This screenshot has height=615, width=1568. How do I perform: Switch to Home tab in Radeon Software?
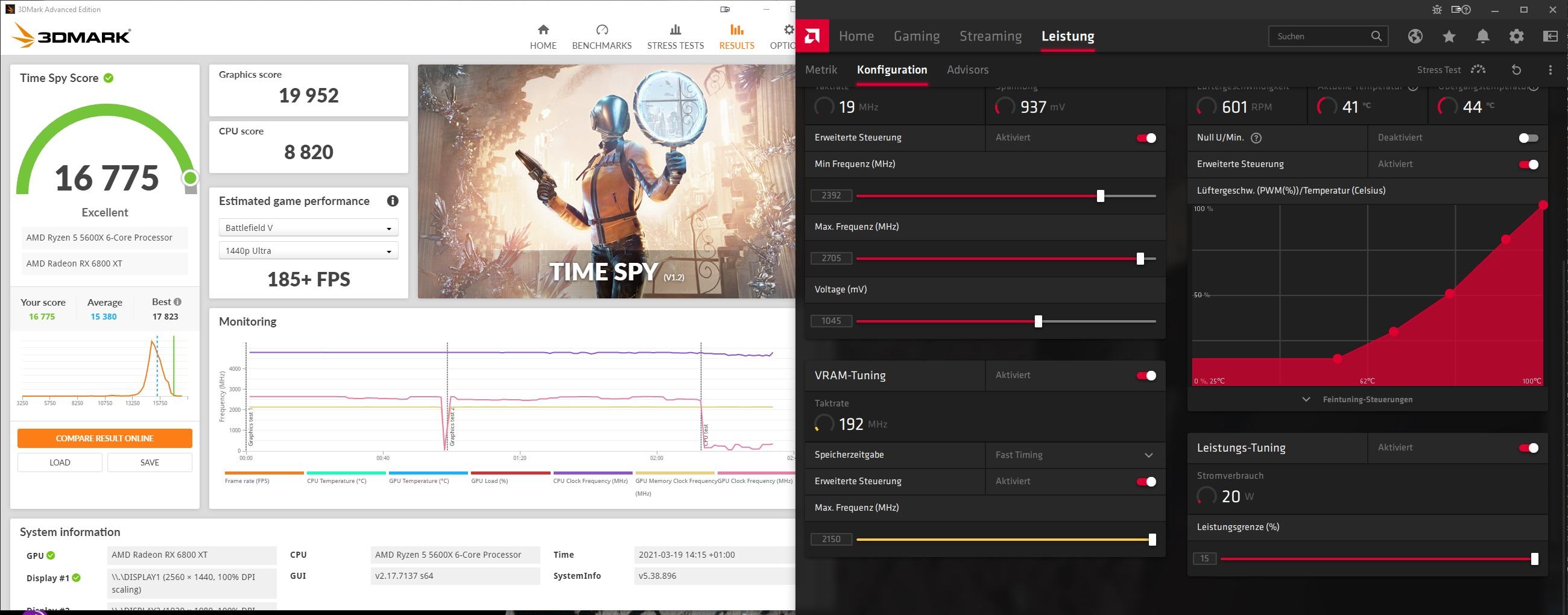coord(856,36)
